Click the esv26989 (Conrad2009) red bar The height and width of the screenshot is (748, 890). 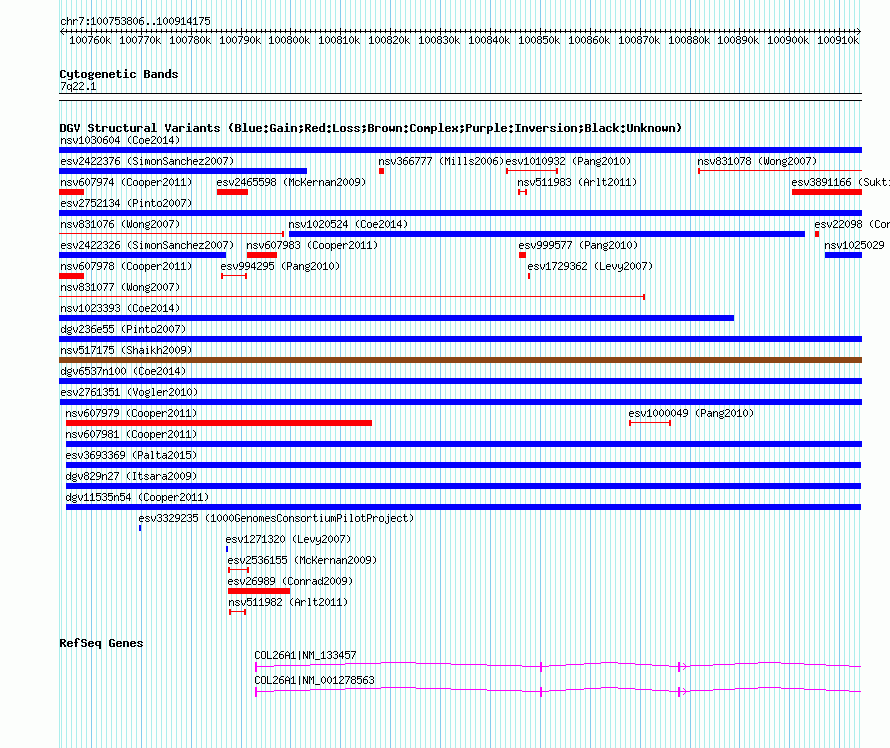tap(258, 591)
